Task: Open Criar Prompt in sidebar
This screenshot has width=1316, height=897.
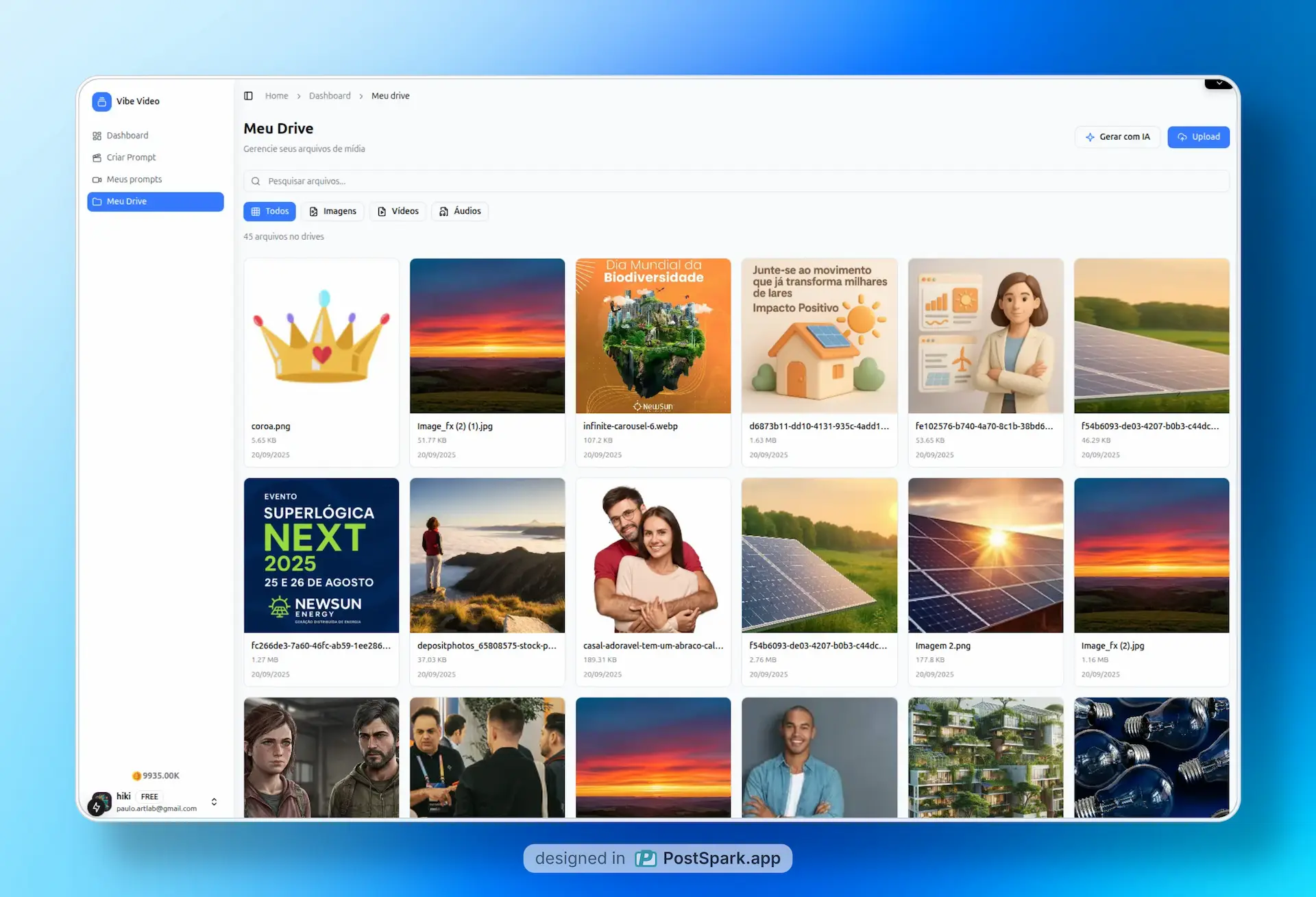Action: pos(131,158)
